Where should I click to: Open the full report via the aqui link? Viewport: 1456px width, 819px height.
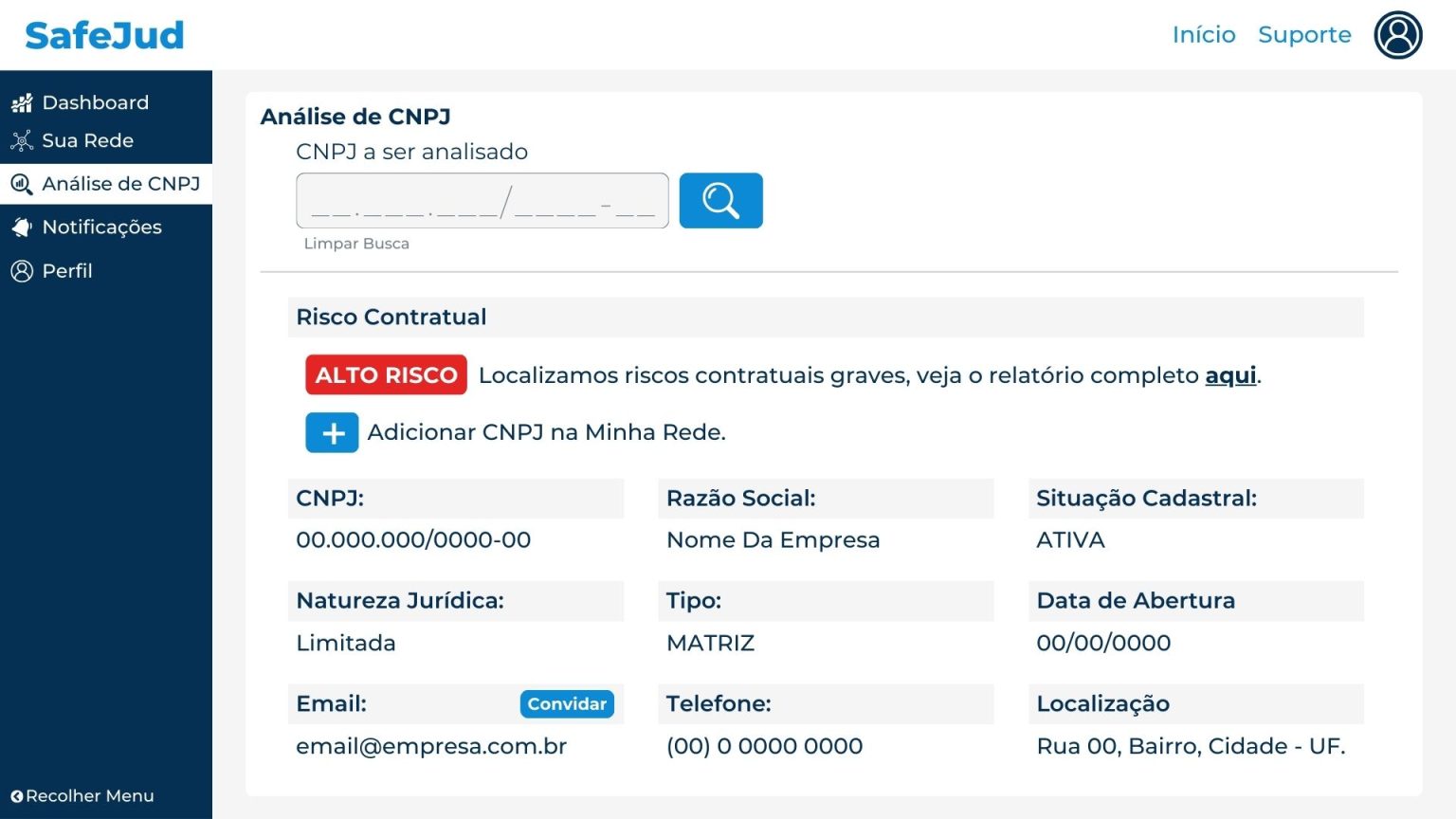pyautogui.click(x=1229, y=375)
